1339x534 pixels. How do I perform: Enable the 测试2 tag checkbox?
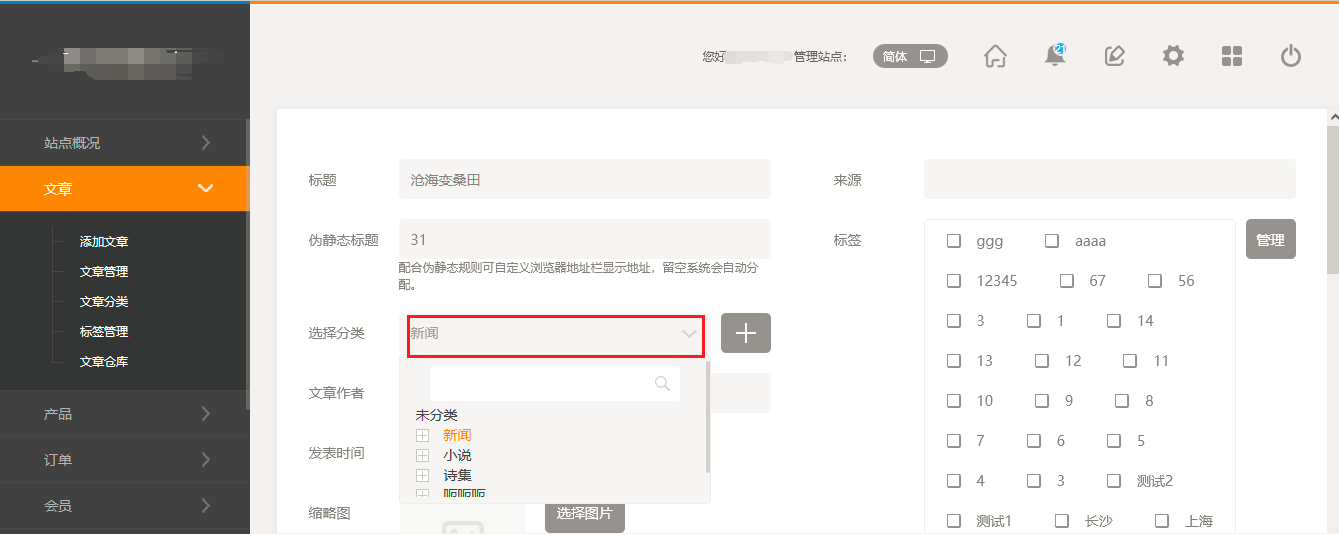(x=1114, y=481)
